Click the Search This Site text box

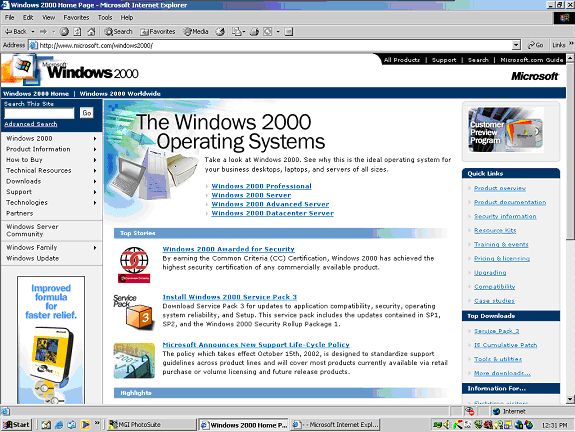pyautogui.click(x=39, y=113)
